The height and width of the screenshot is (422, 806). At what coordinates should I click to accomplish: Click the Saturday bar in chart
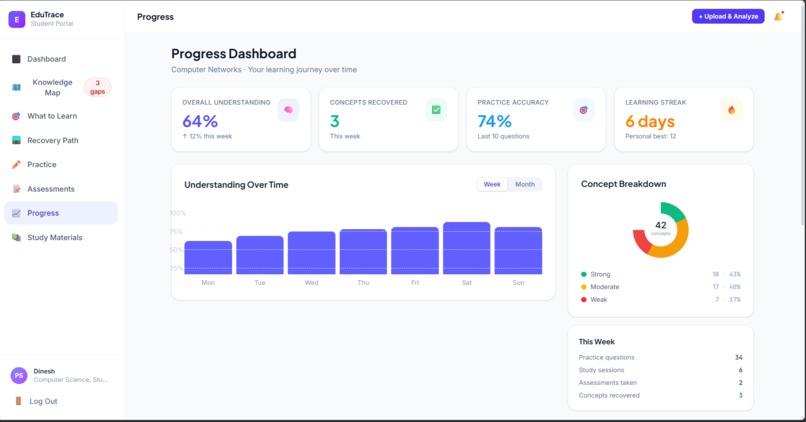[467, 248]
